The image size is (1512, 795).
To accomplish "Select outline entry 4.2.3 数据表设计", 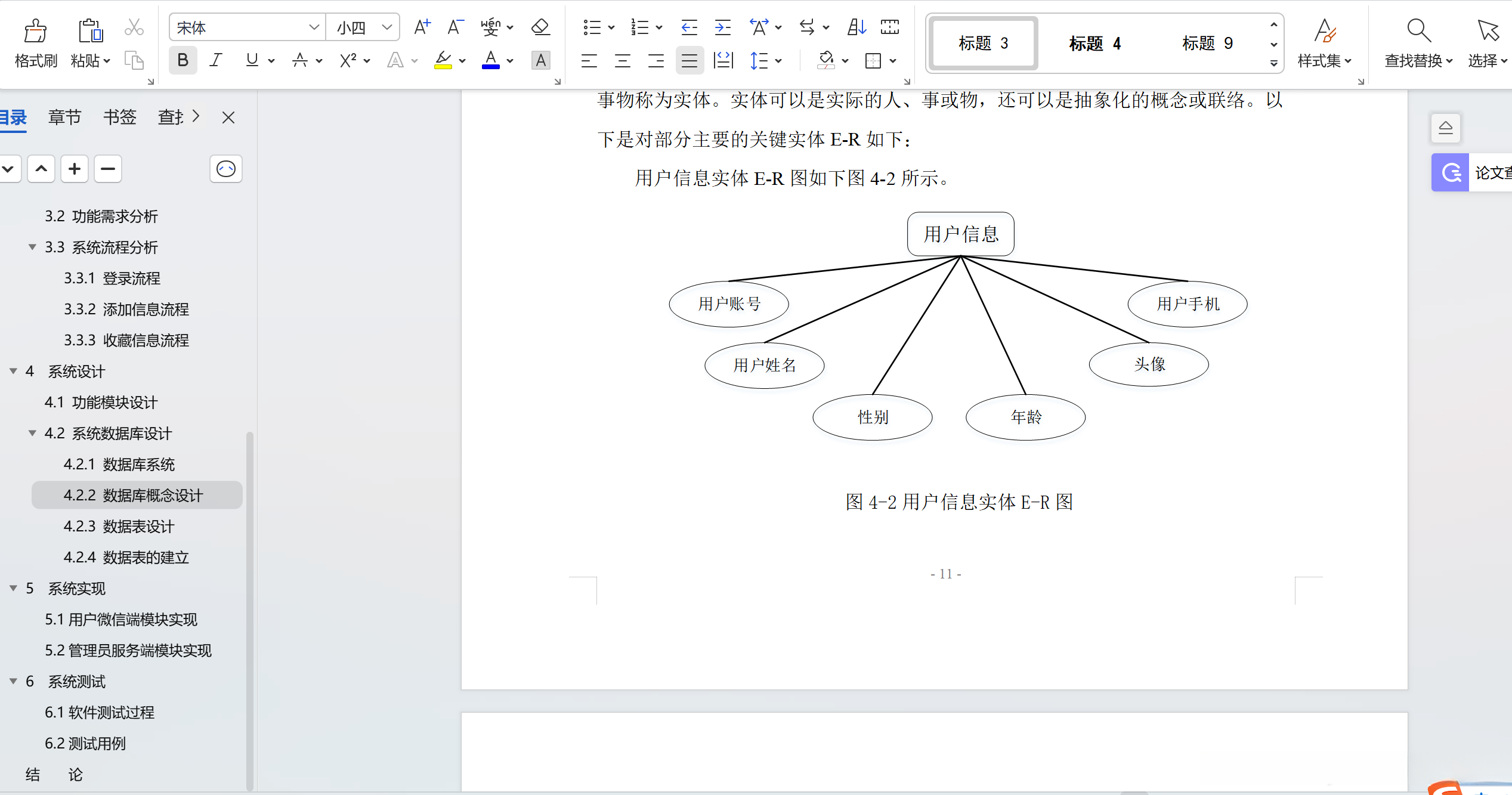I will 118,526.
